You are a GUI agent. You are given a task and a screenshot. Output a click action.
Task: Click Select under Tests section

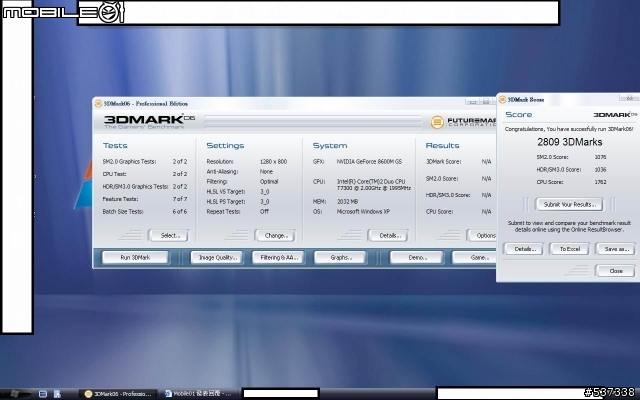pyautogui.click(x=169, y=236)
